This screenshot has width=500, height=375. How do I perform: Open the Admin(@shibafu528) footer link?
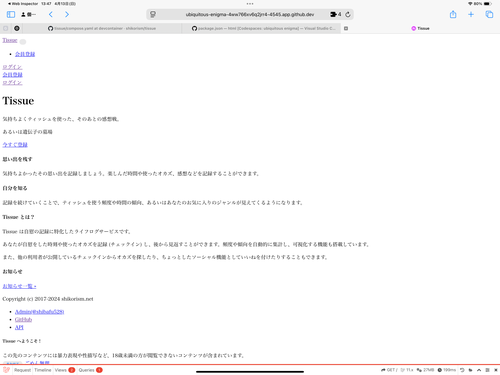tap(39, 312)
